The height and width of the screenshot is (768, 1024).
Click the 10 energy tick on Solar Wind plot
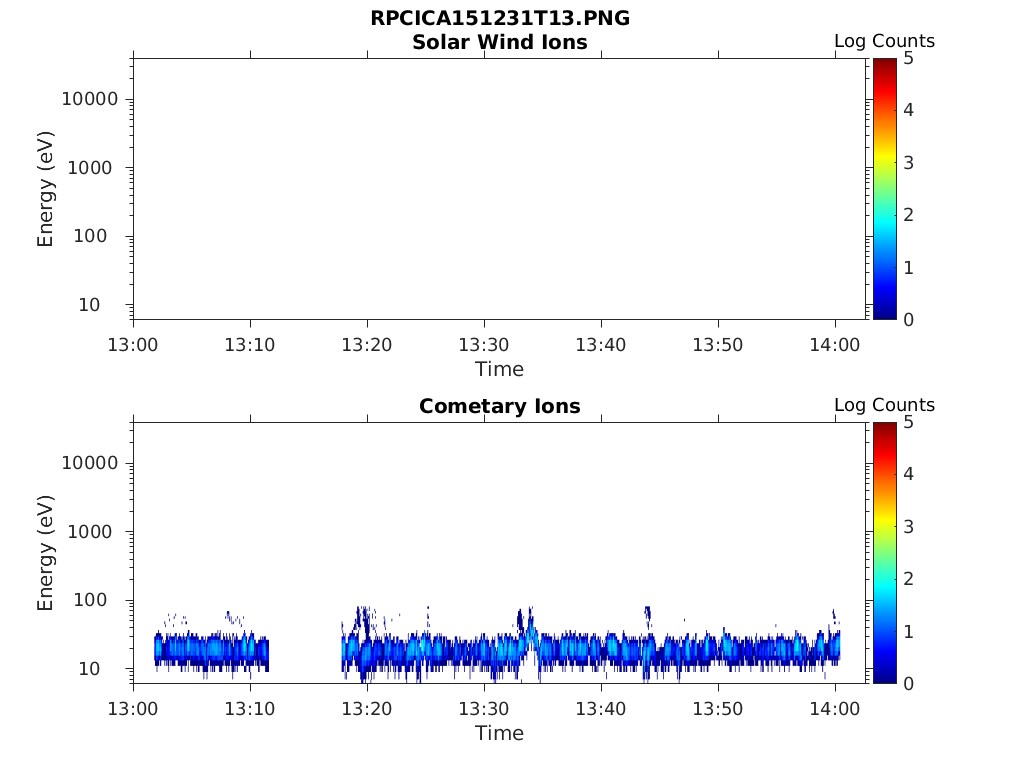[89, 305]
